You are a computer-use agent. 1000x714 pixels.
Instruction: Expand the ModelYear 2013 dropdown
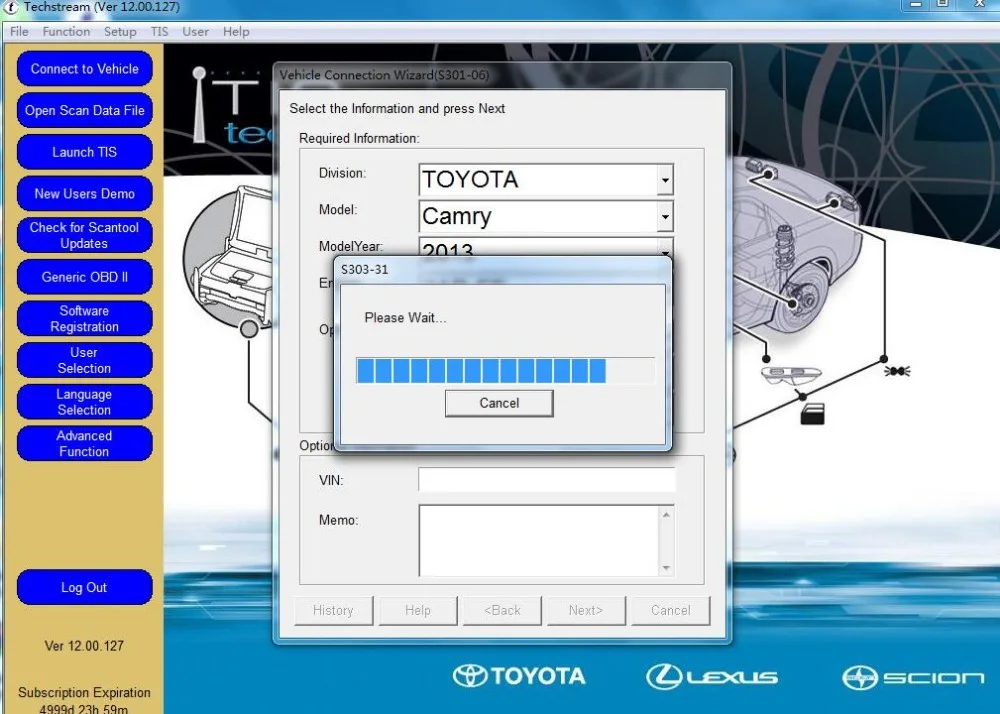[x=665, y=249]
